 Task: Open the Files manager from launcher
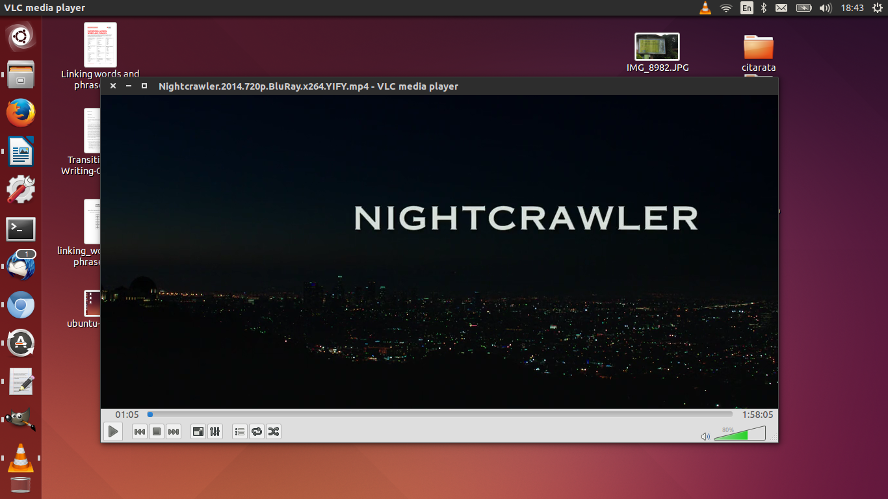(20, 75)
